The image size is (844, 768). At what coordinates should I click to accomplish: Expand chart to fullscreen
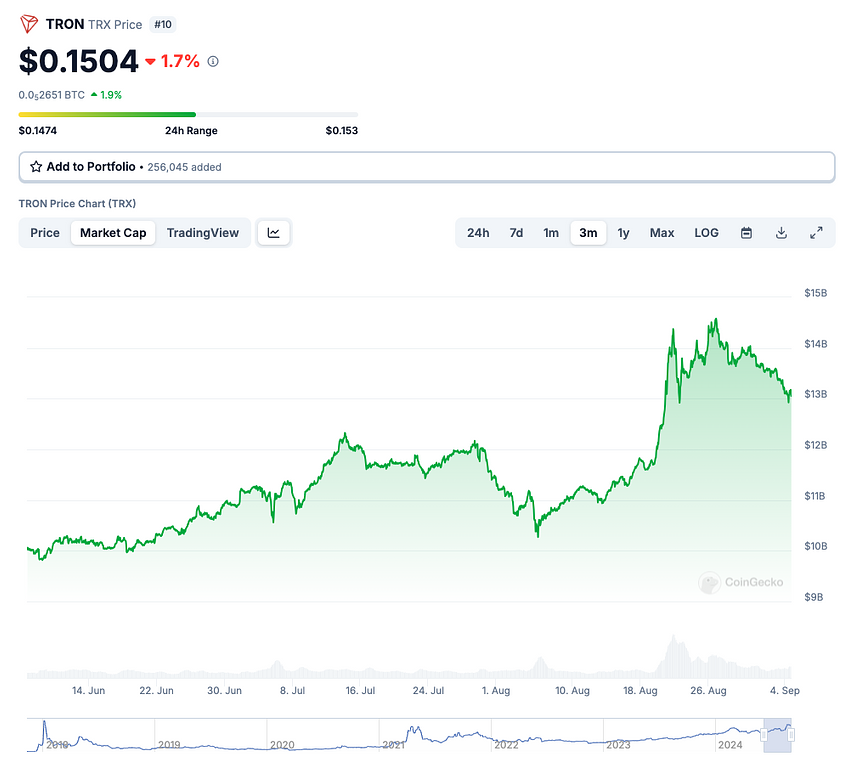point(816,233)
